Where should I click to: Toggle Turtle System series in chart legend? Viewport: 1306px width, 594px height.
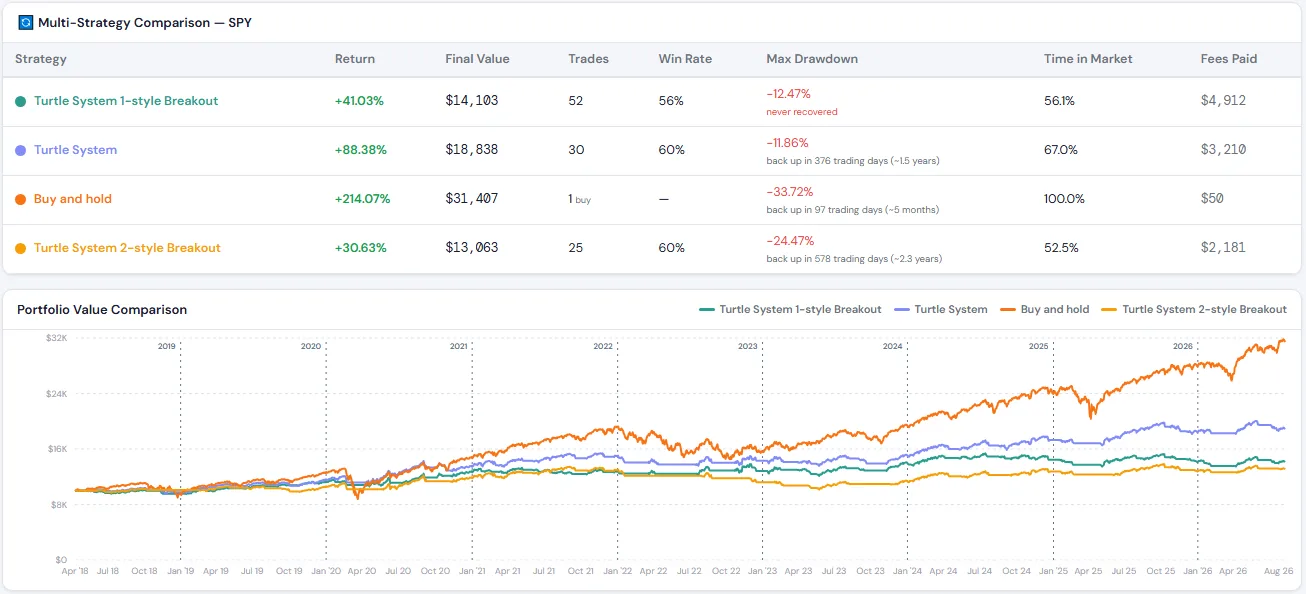(x=941, y=310)
